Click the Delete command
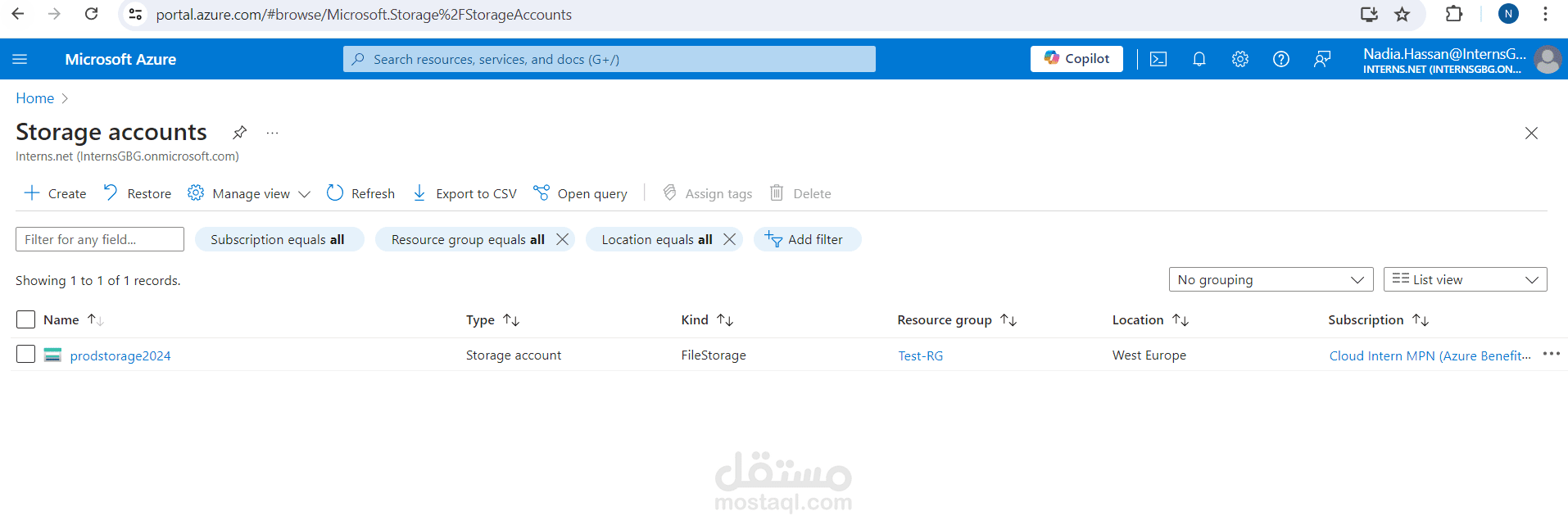The height and width of the screenshot is (525, 1568). pyautogui.click(x=800, y=193)
